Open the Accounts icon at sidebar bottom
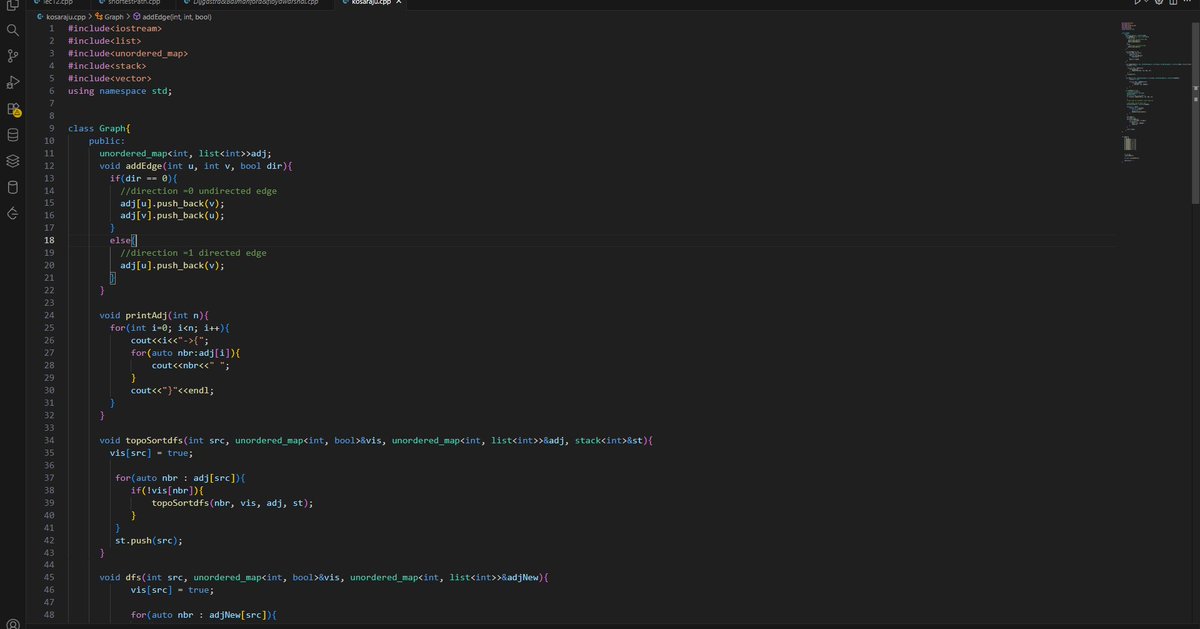Screen dimensions: 1200x629 pyautogui.click(x=12, y=622)
